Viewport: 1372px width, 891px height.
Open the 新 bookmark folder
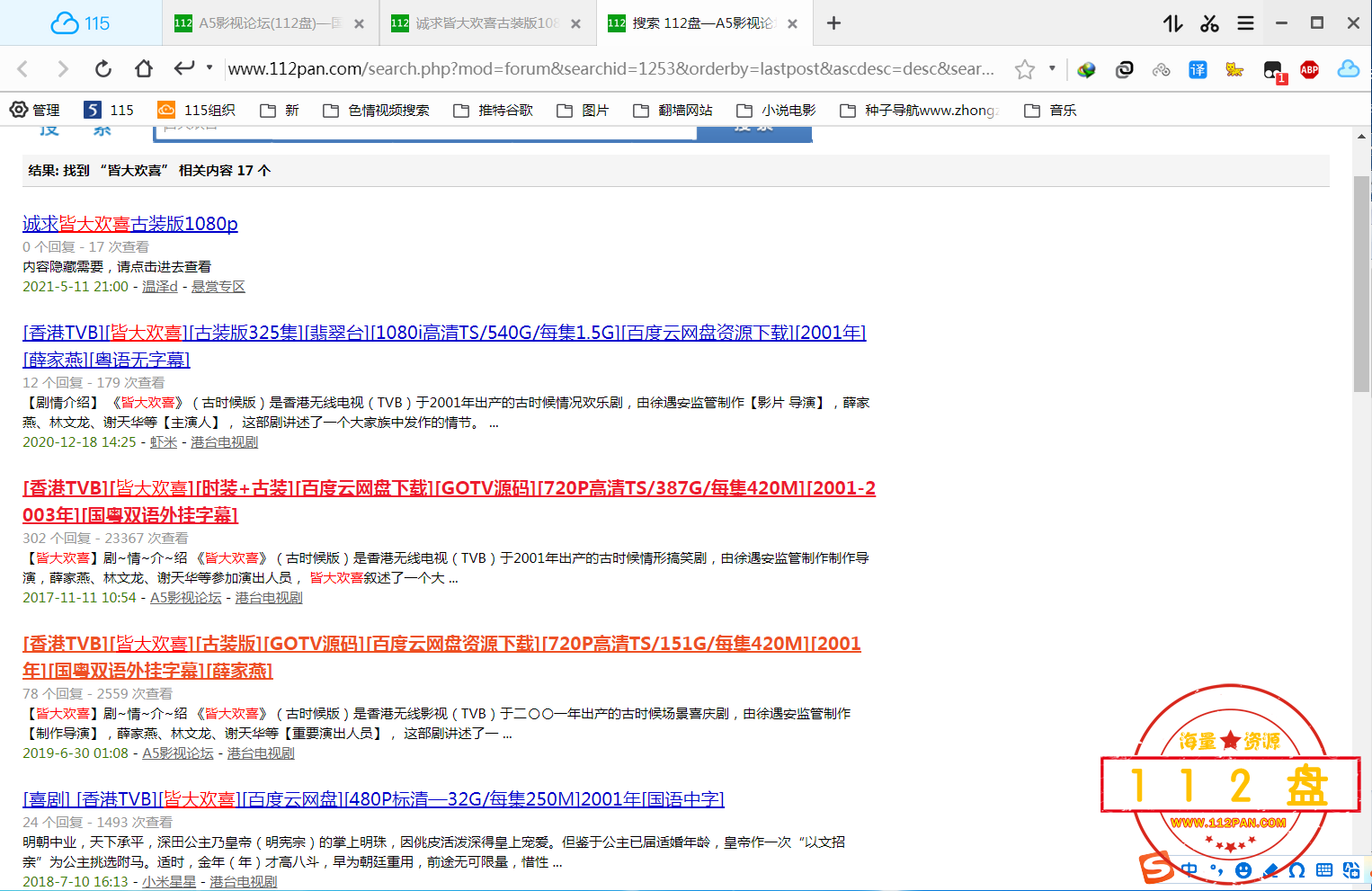pos(280,110)
